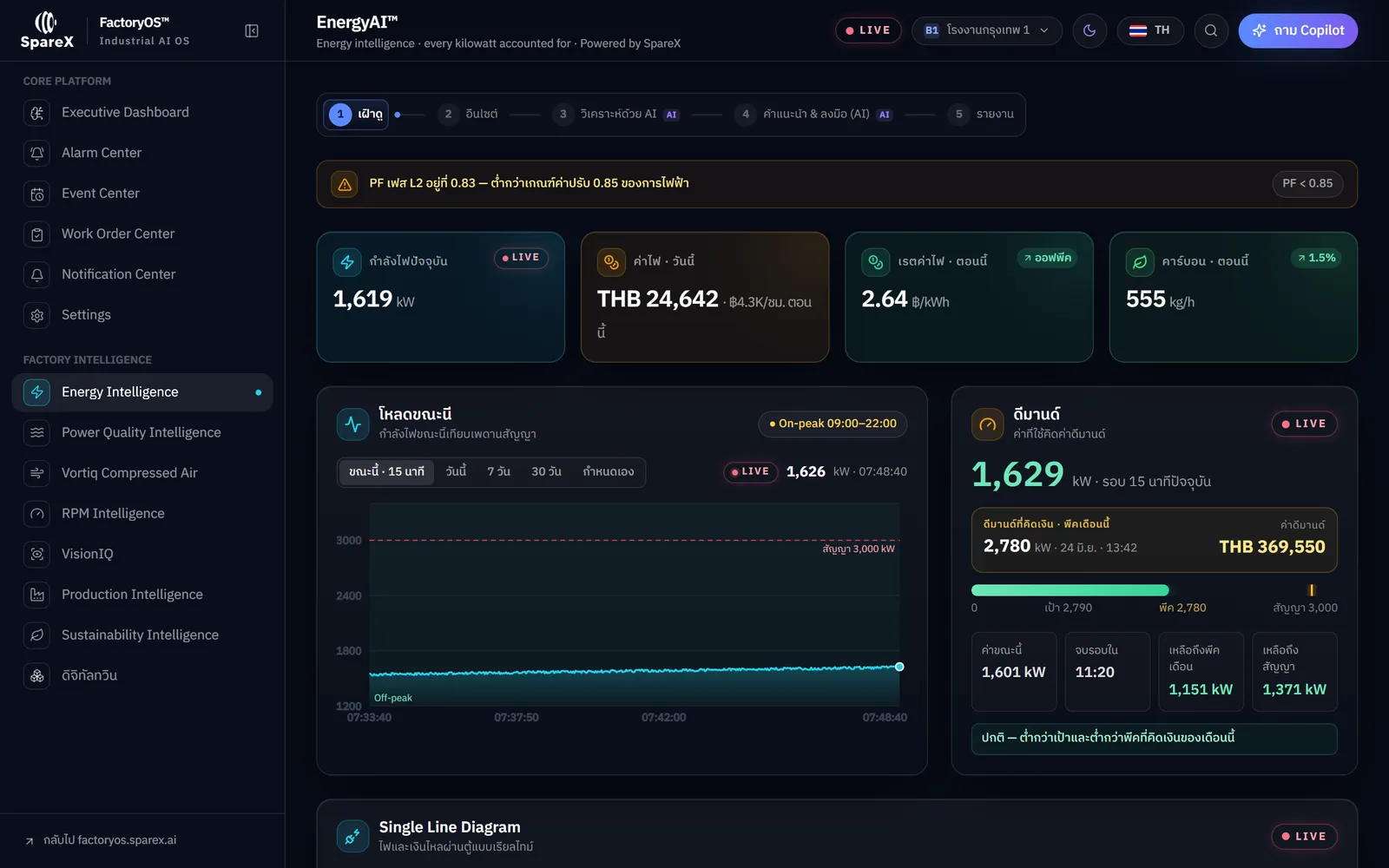The image size is (1389, 868).
Task: Collapse the sidebar with panel icon
Action: pyautogui.click(x=252, y=31)
